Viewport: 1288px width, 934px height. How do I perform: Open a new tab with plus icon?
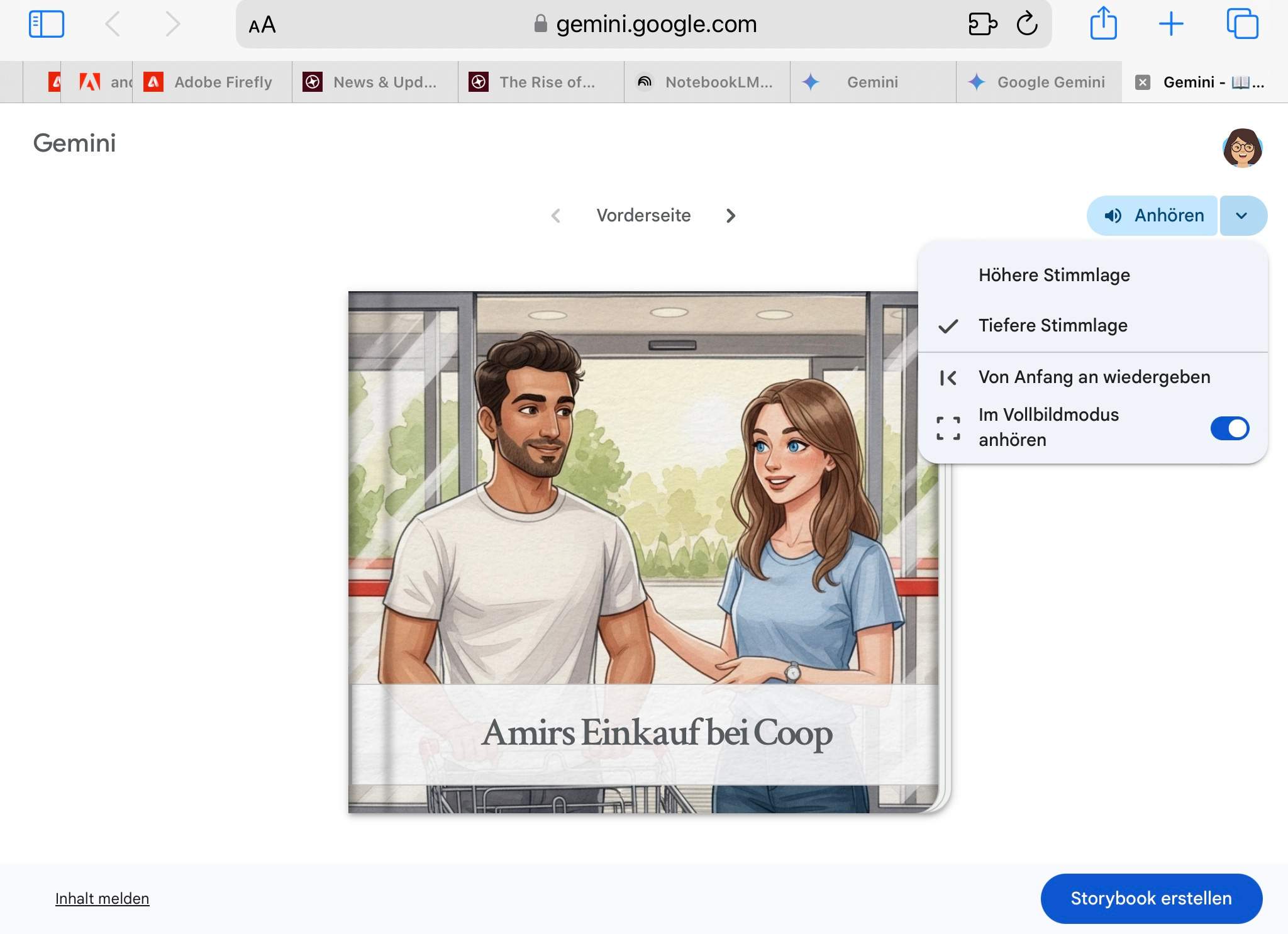(x=1171, y=25)
